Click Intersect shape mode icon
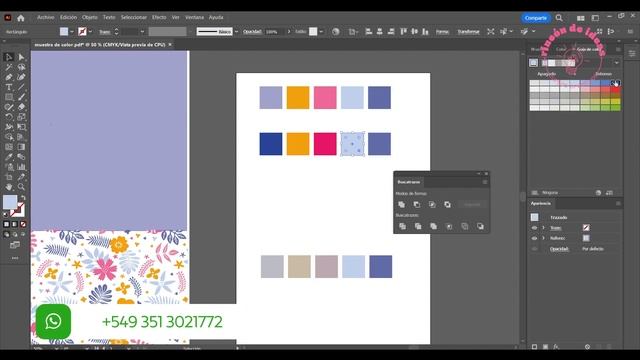 [432, 204]
